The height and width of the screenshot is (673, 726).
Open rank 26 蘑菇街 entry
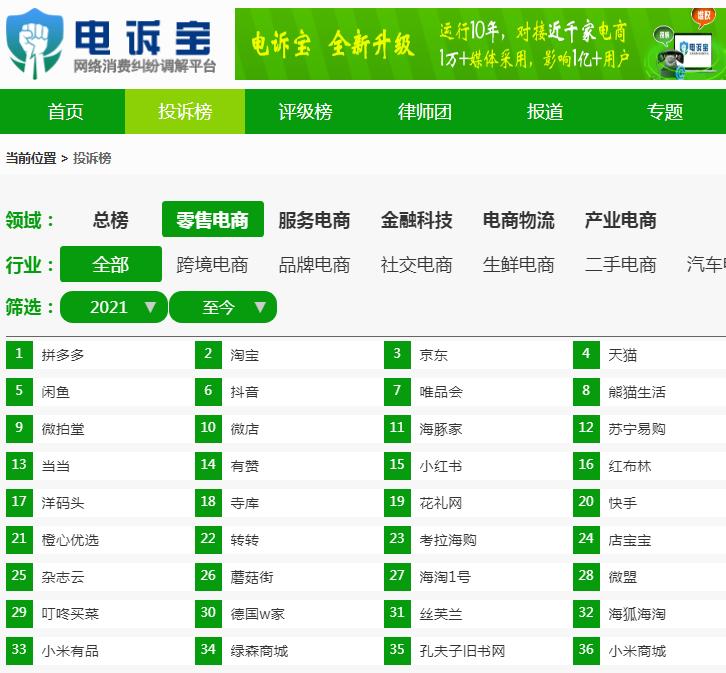252,578
